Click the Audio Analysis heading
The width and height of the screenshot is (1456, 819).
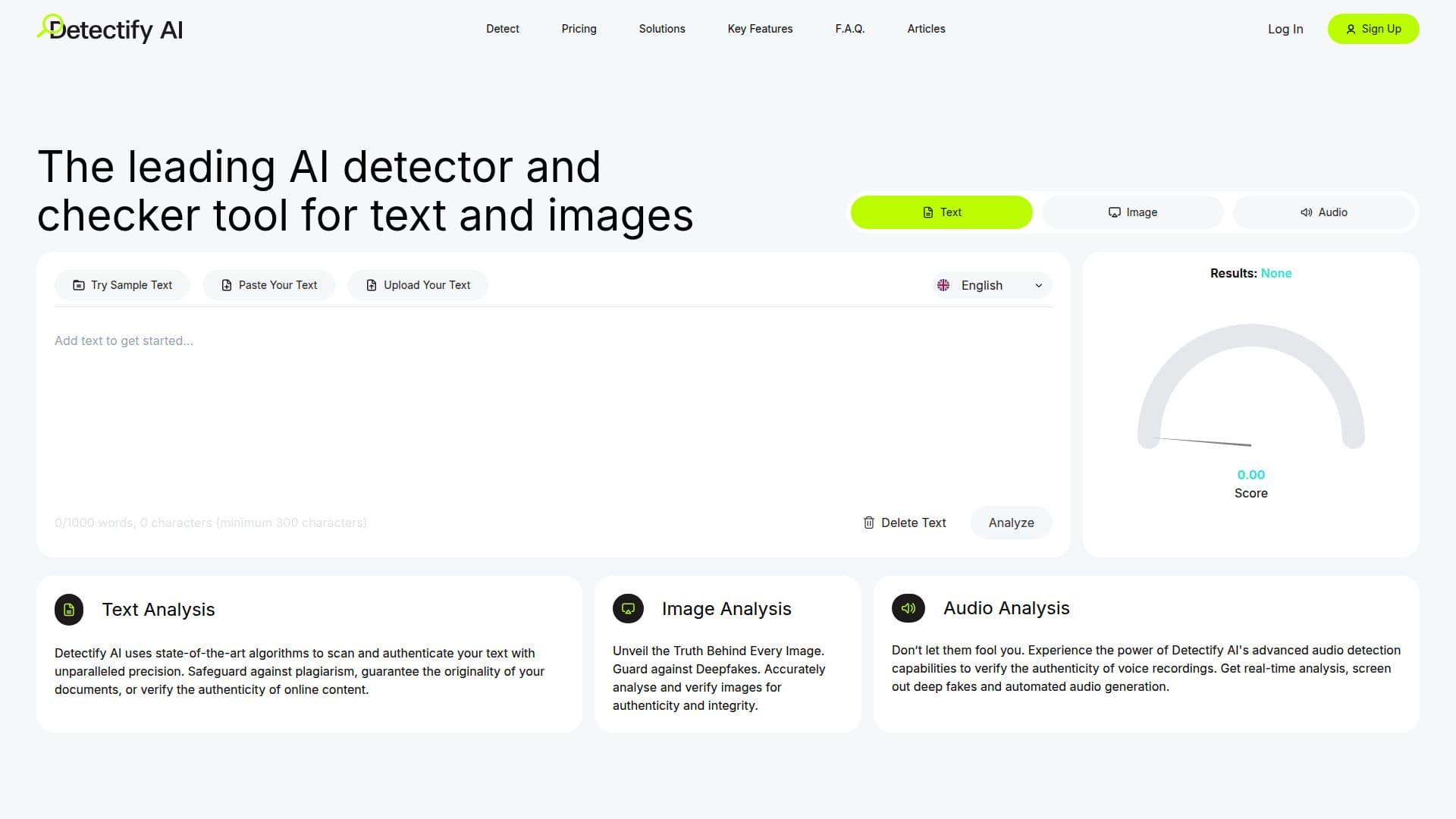coord(1006,608)
